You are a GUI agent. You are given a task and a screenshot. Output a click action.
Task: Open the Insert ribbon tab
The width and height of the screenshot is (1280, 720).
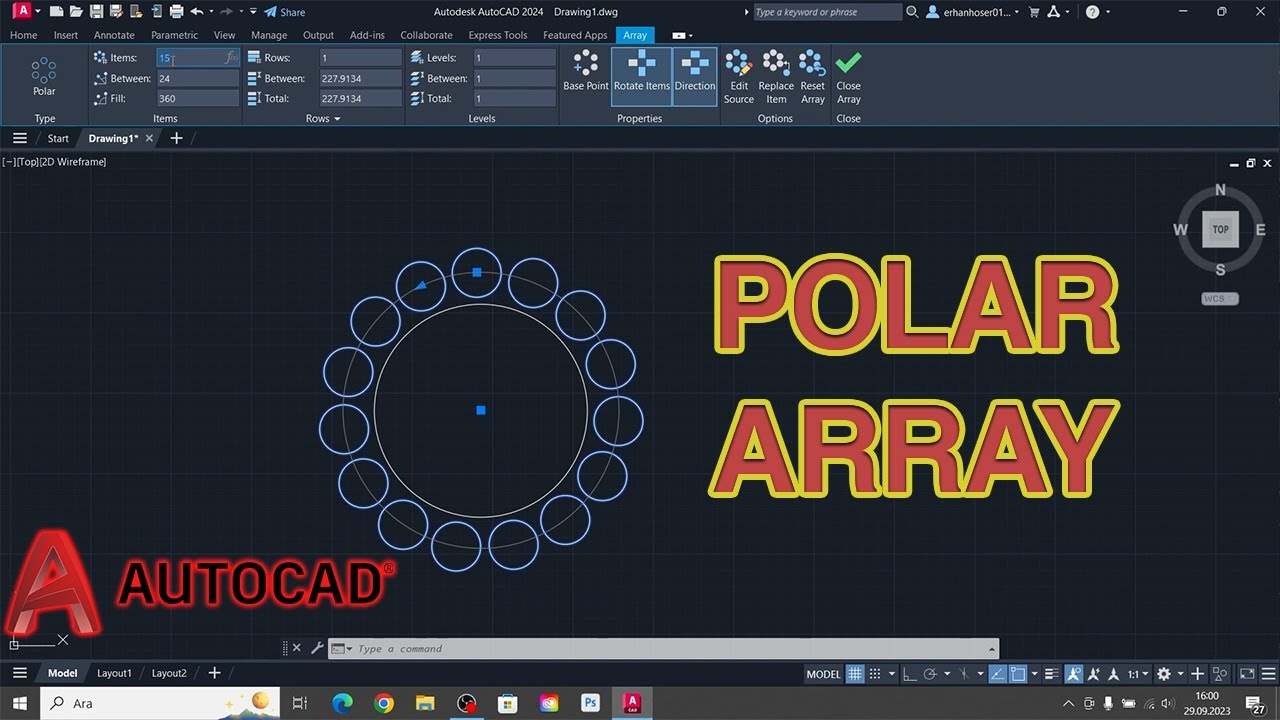click(66, 35)
